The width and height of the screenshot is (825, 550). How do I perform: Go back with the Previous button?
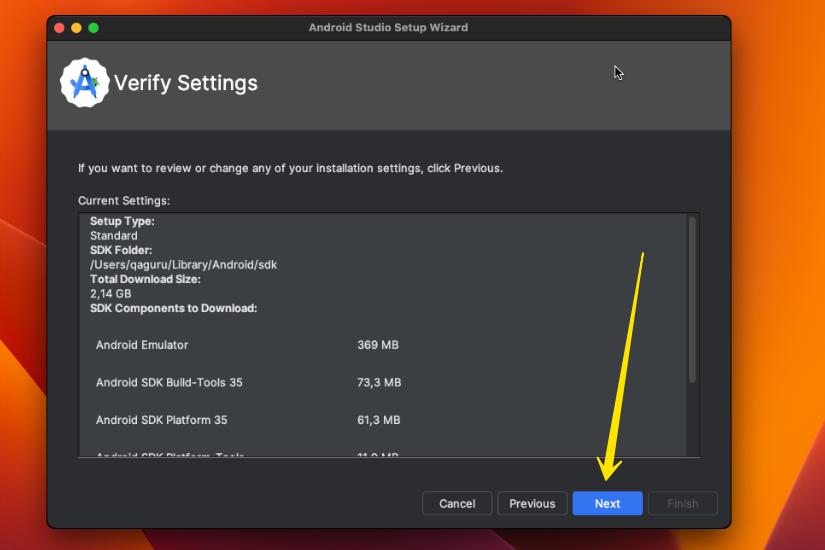(x=532, y=503)
